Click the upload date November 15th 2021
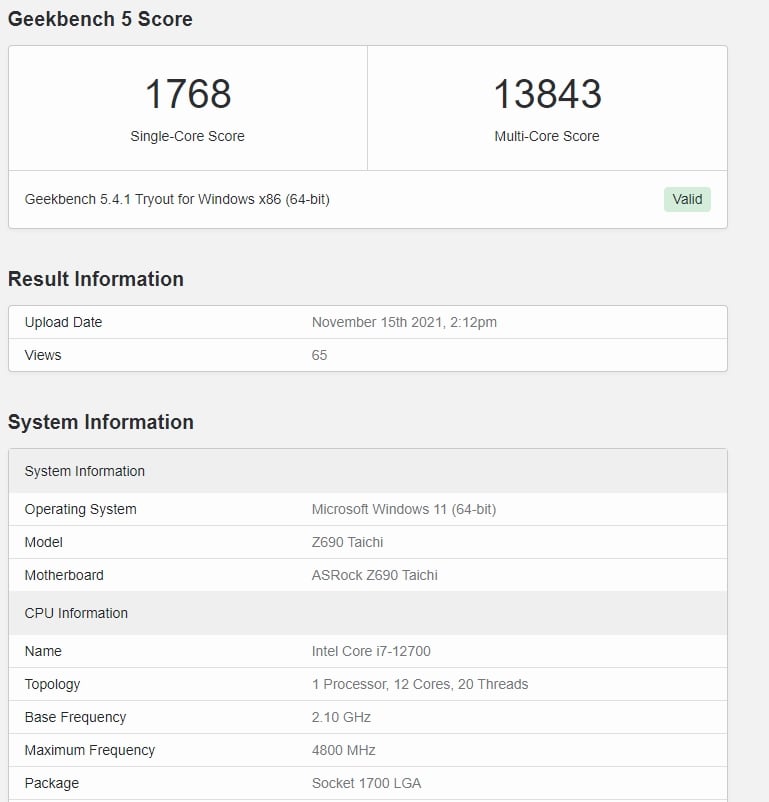 pos(404,322)
